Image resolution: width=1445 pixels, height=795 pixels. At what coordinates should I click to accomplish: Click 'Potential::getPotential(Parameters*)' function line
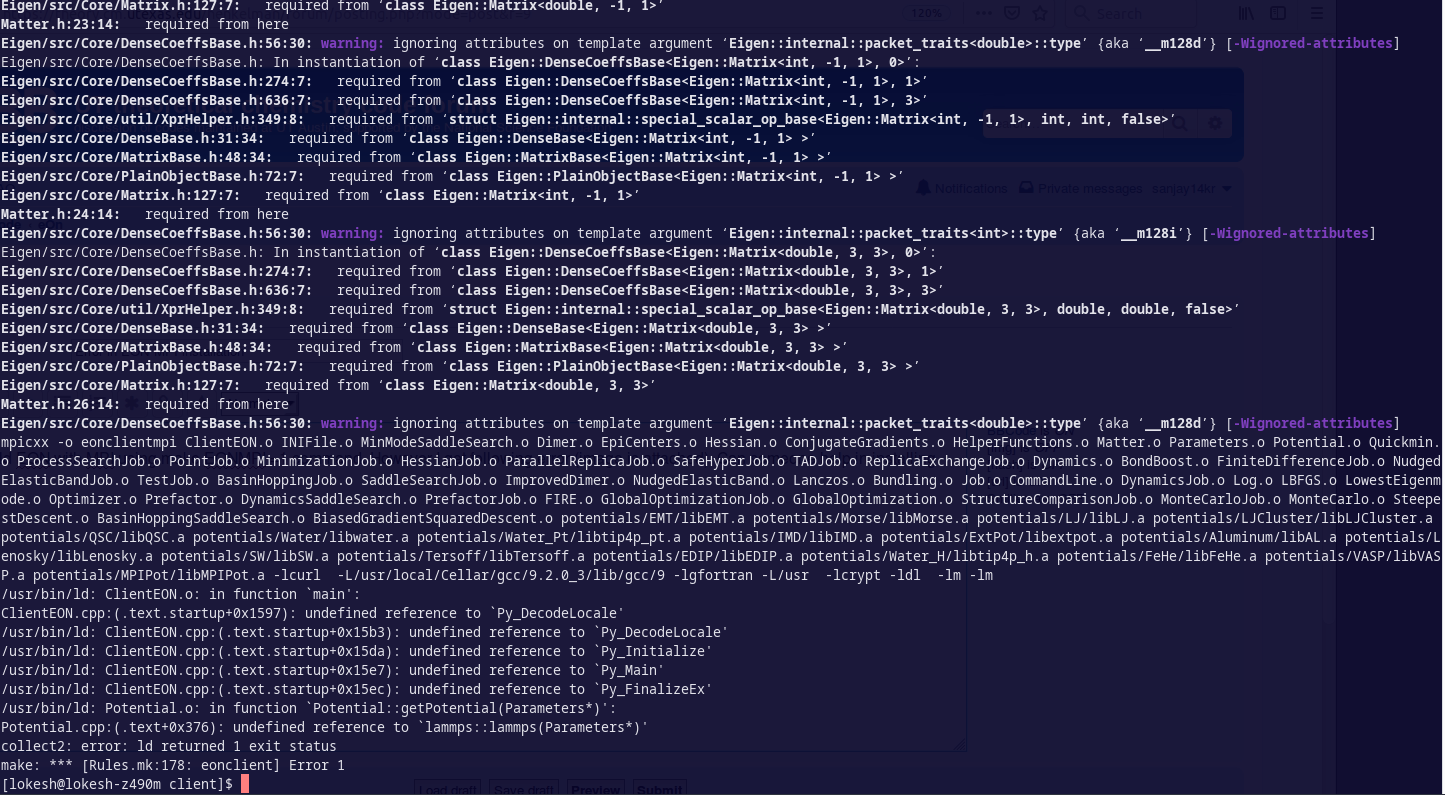click(x=309, y=708)
